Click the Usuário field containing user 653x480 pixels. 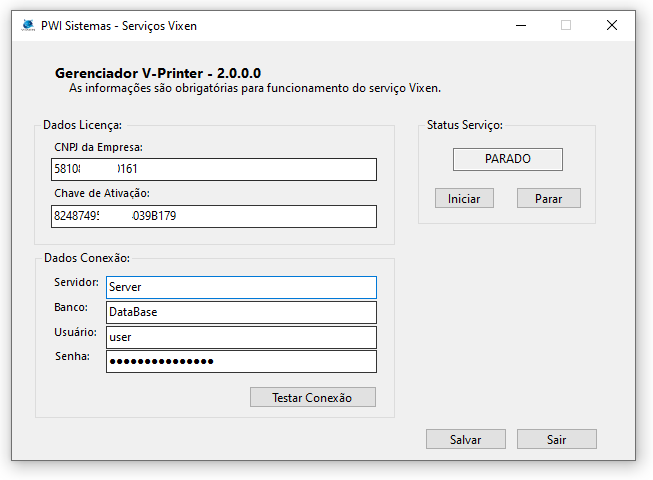tap(241, 337)
